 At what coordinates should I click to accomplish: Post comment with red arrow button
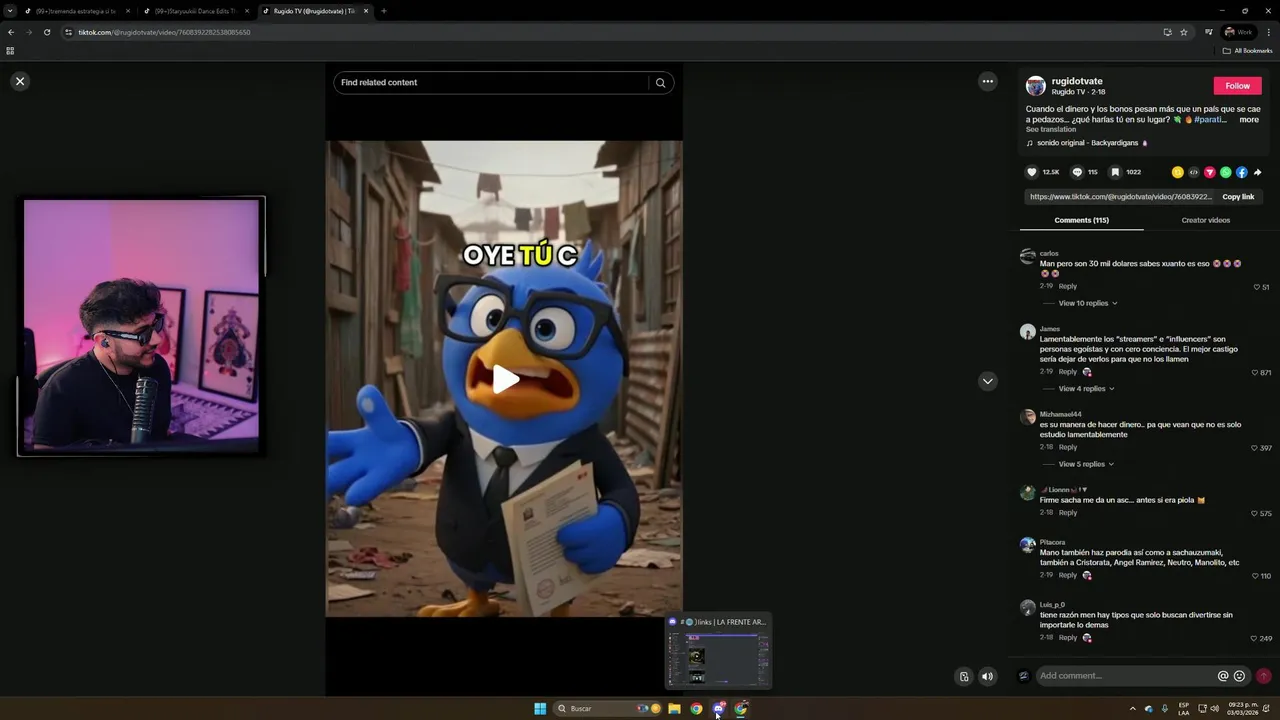tap(1263, 676)
